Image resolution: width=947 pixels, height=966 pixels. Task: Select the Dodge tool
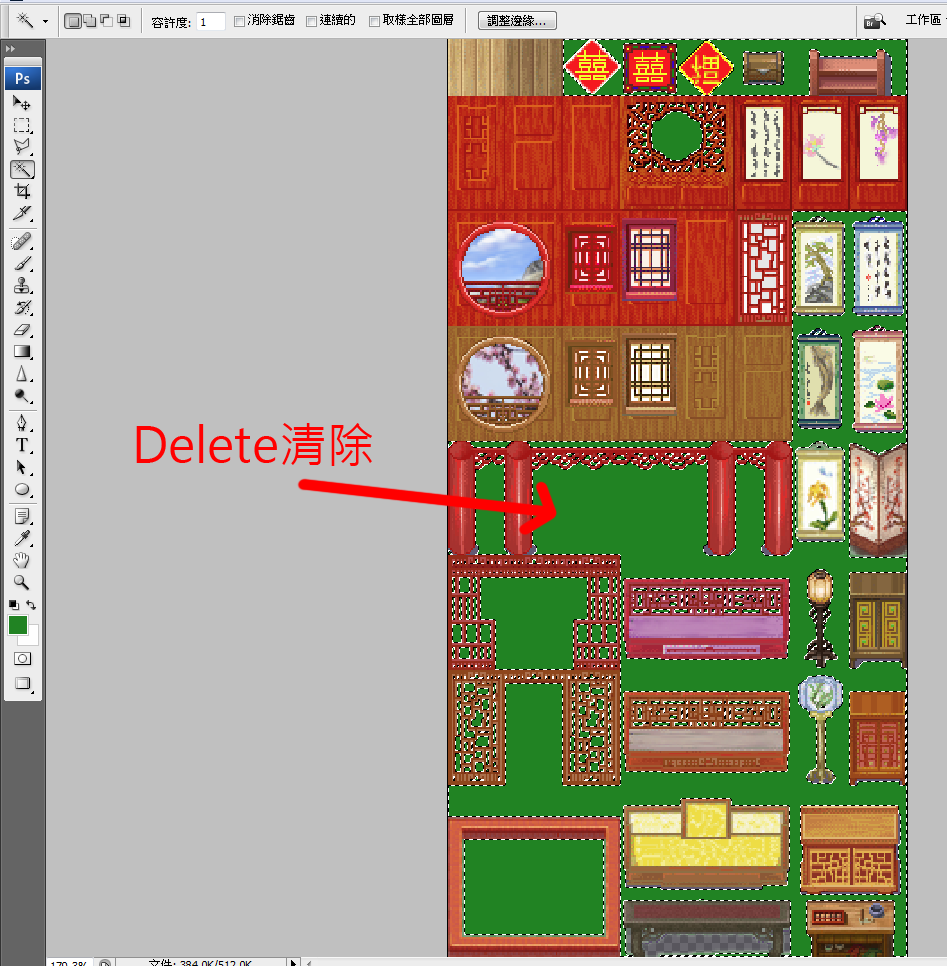22,396
